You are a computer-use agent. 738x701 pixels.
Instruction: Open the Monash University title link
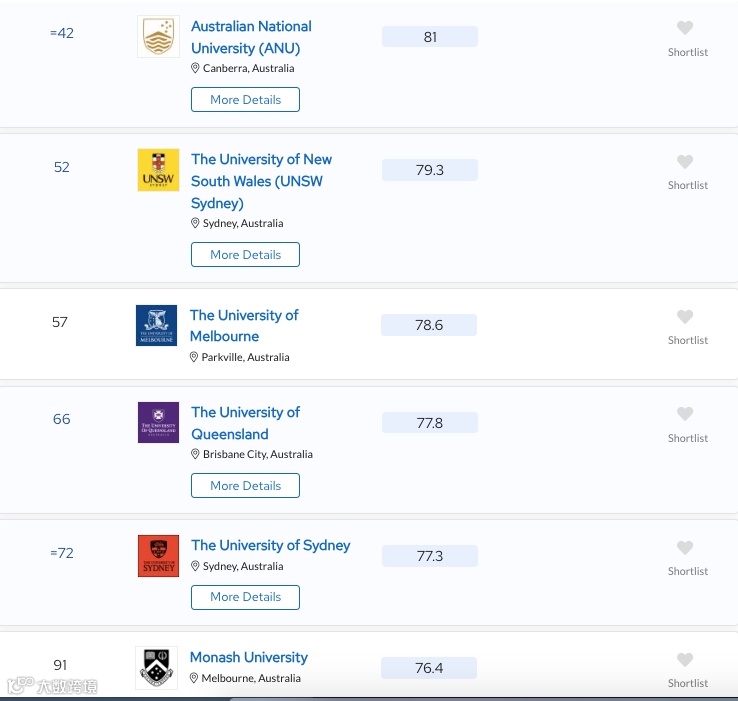(x=249, y=657)
